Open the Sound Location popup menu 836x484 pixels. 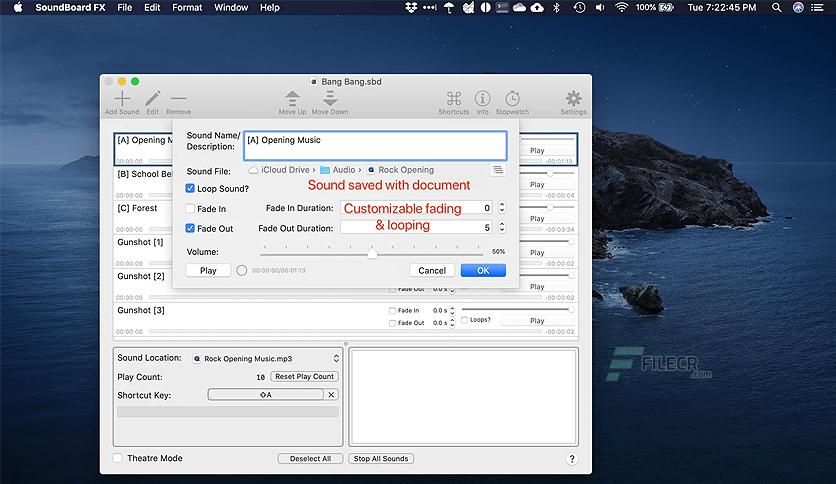pyautogui.click(x=266, y=358)
